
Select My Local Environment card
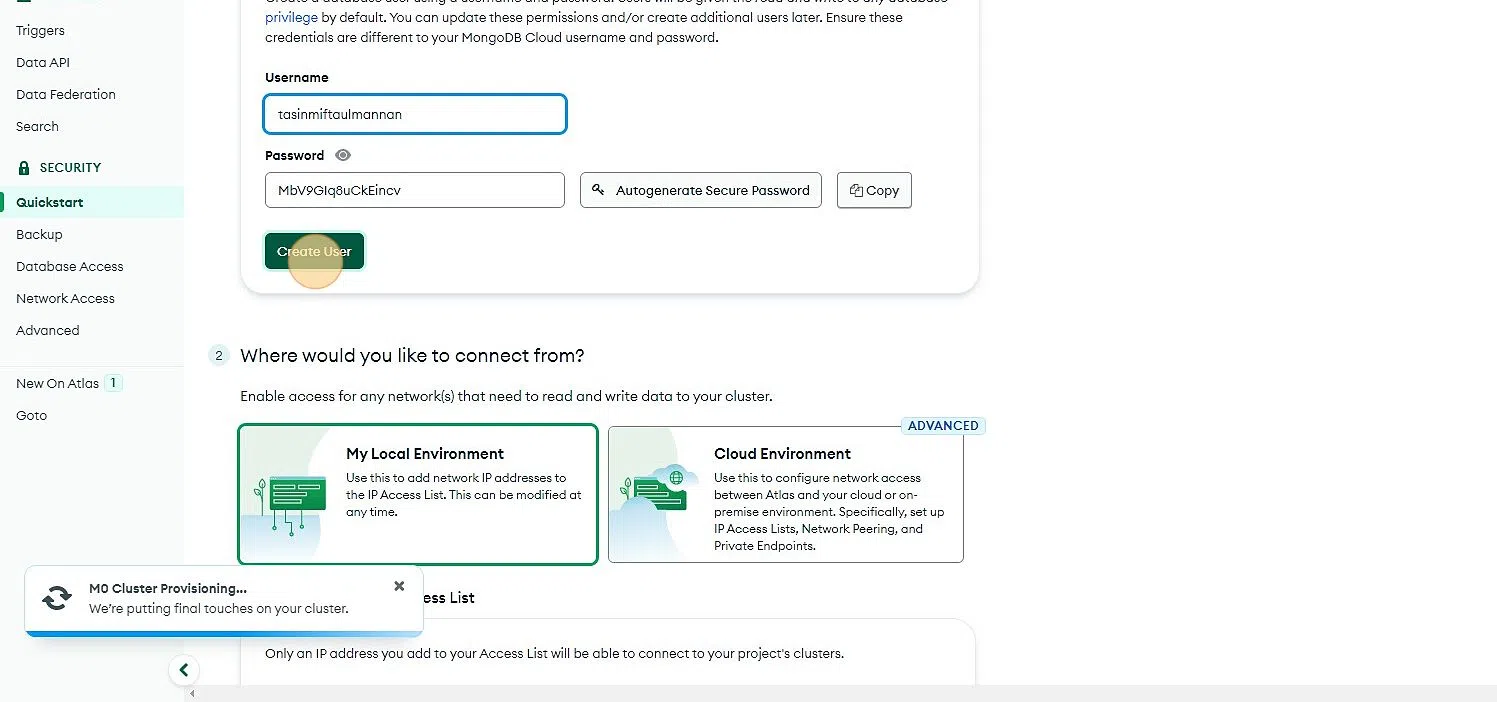418,494
